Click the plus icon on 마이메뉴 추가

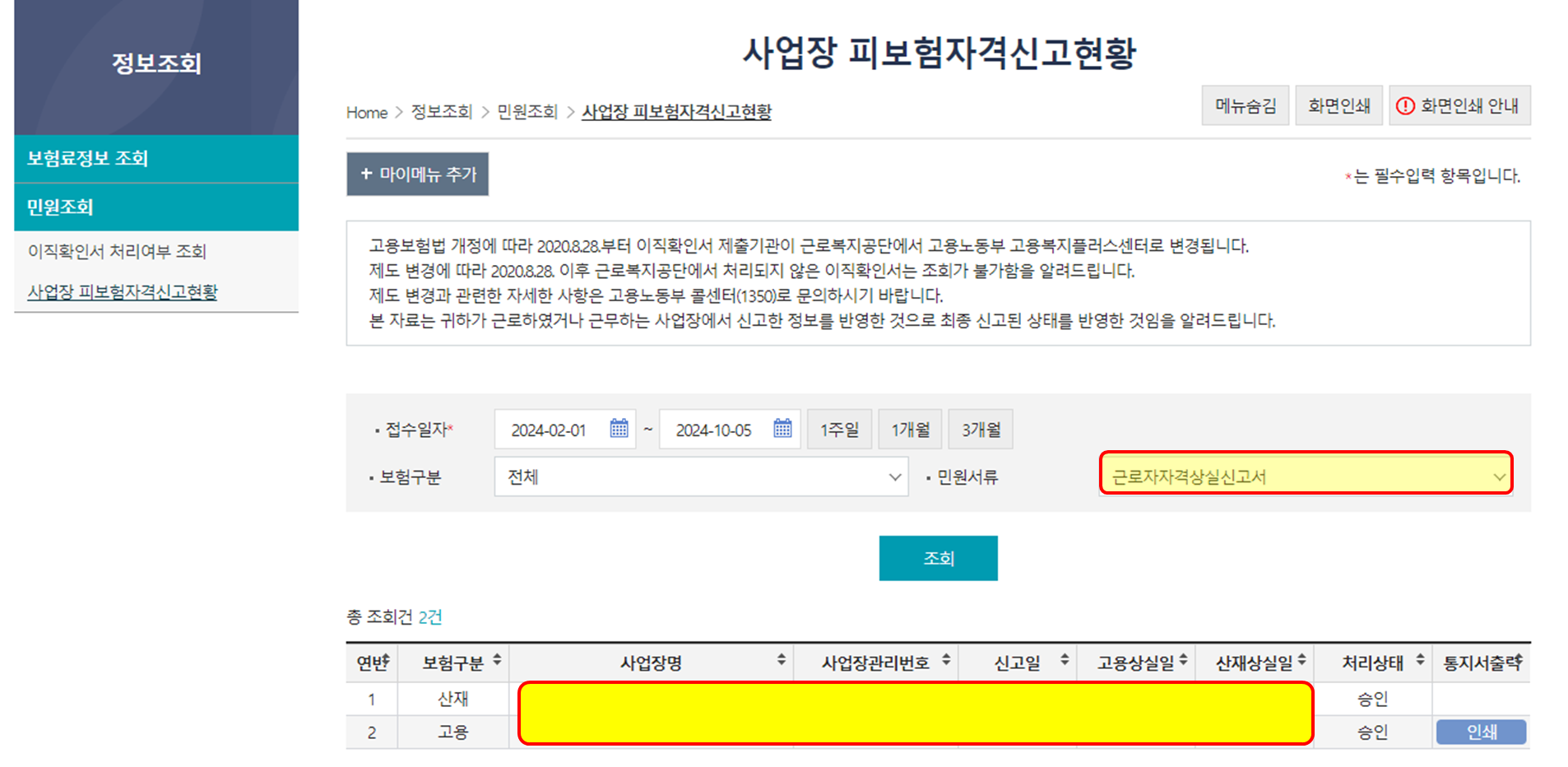365,174
